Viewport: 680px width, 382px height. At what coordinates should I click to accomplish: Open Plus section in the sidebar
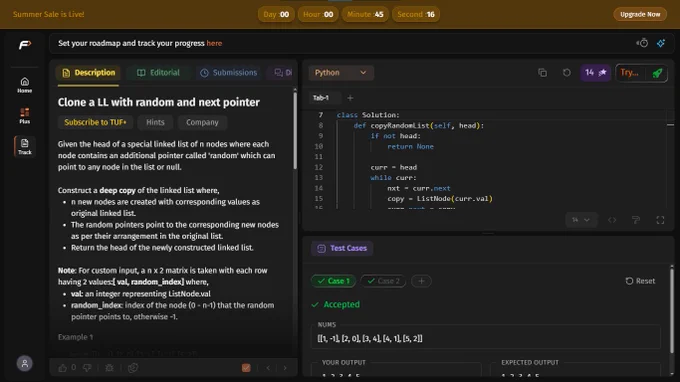(x=25, y=116)
